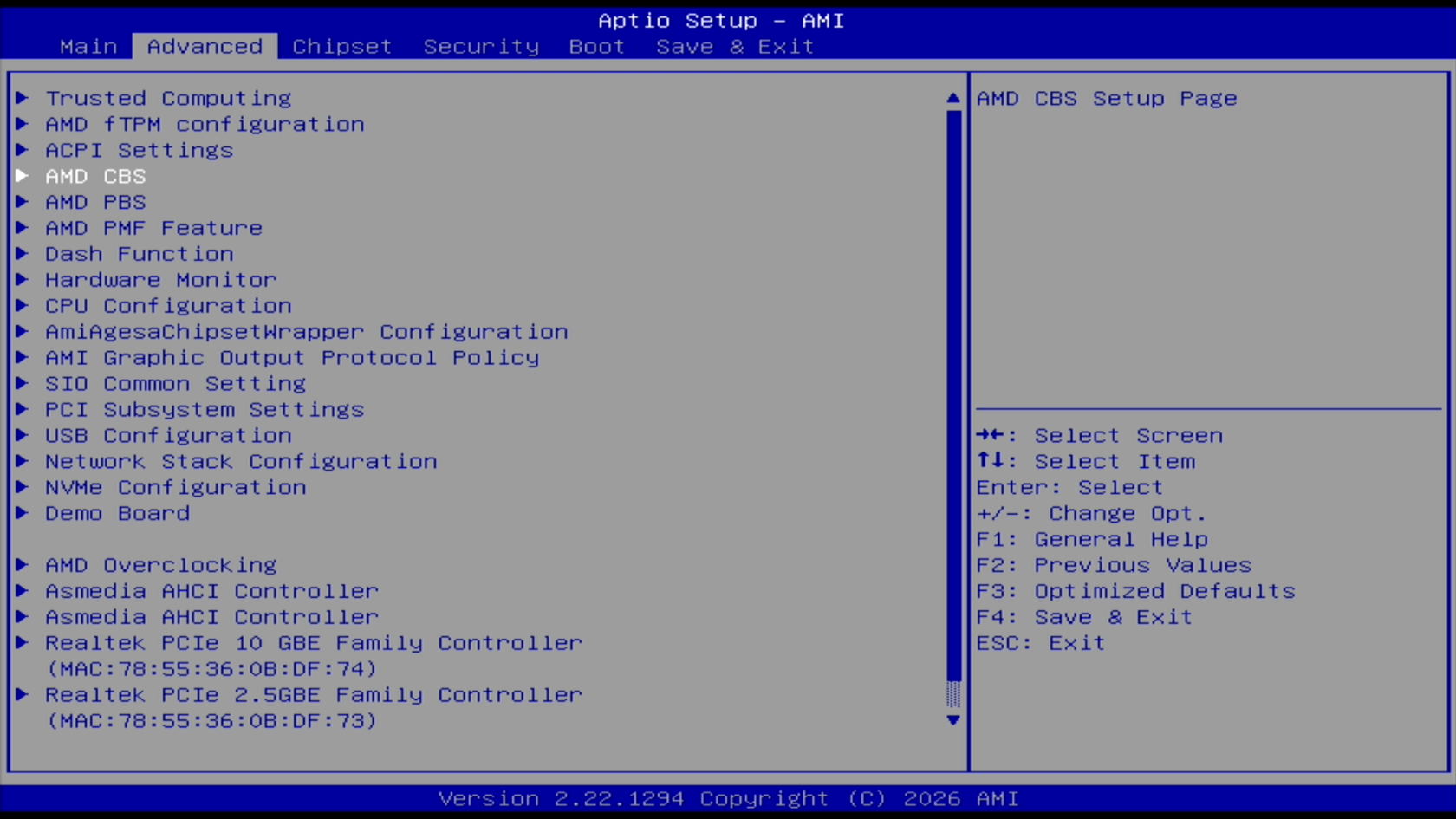
Task: Switch to the Main tab
Action: click(88, 47)
